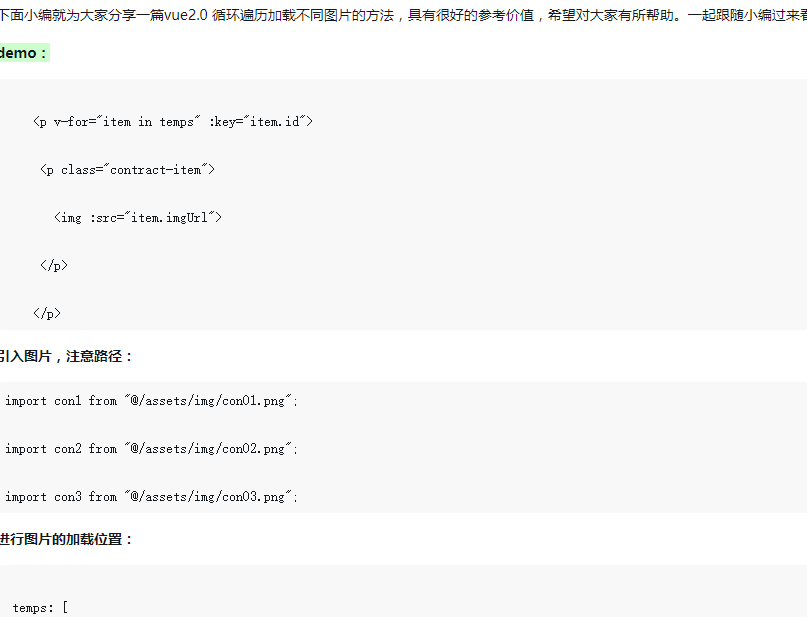807x617 pixels.
Task: Click the "import con1" keyword text
Action: click(43, 401)
